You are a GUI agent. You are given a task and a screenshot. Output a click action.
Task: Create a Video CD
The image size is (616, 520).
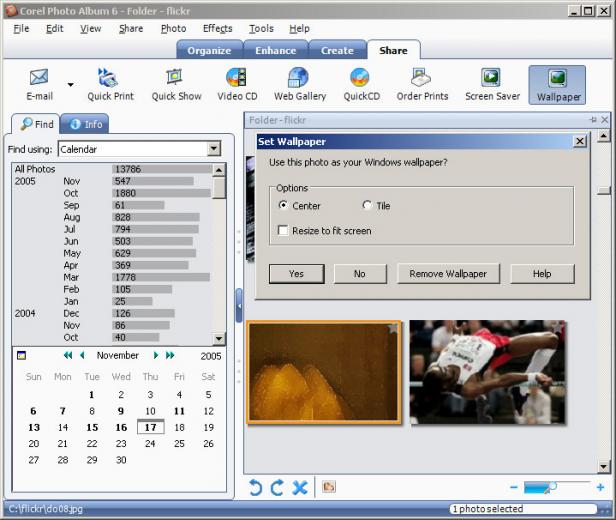[x=237, y=85]
